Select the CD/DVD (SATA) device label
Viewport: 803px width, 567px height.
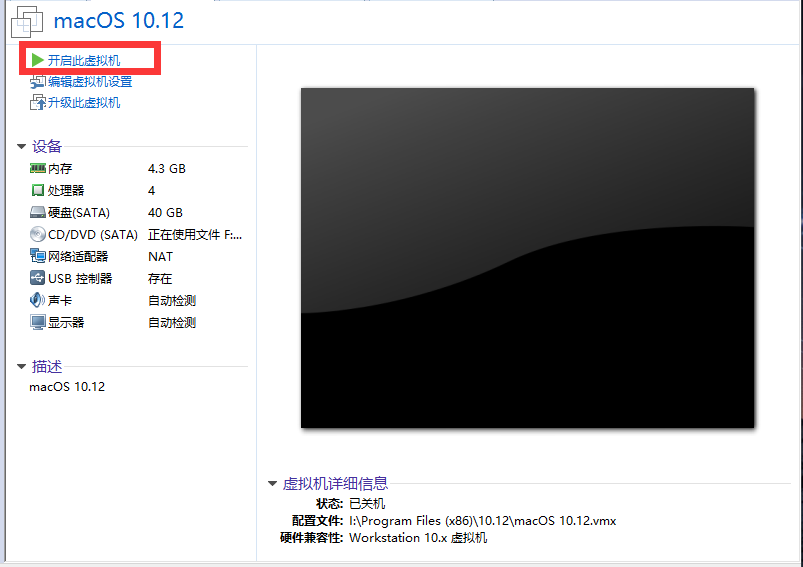pyautogui.click(x=93, y=235)
